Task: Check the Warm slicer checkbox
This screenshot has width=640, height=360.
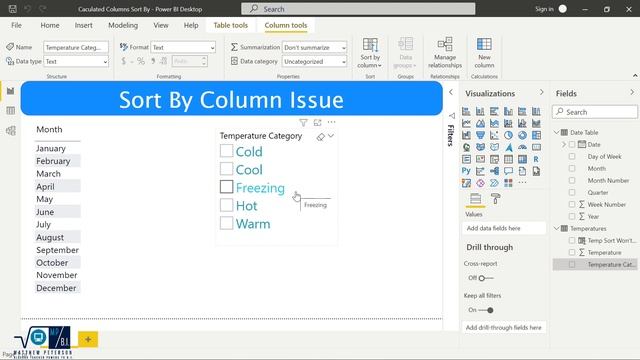Action: [x=227, y=223]
